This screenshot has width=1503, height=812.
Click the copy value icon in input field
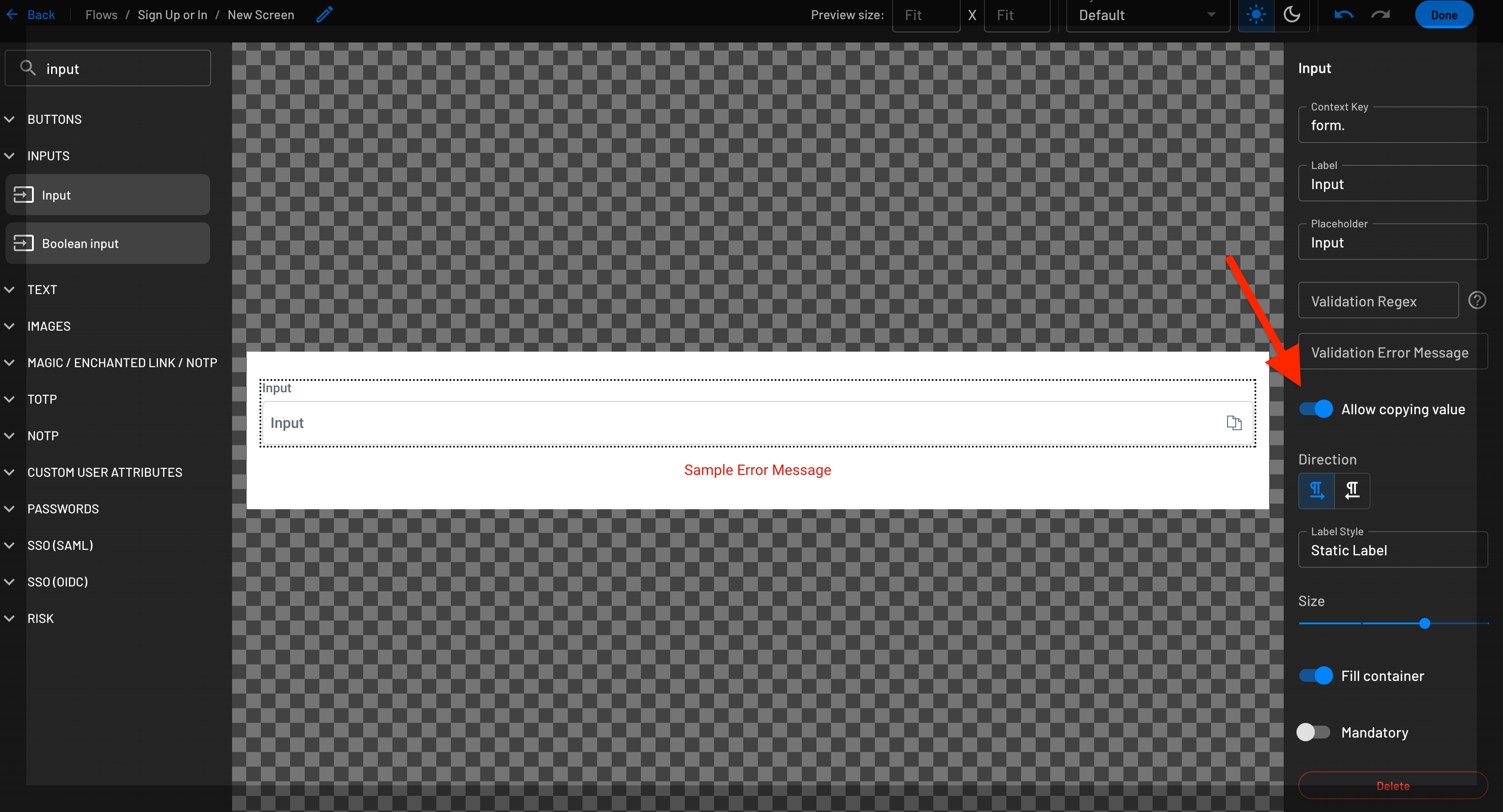click(x=1234, y=422)
